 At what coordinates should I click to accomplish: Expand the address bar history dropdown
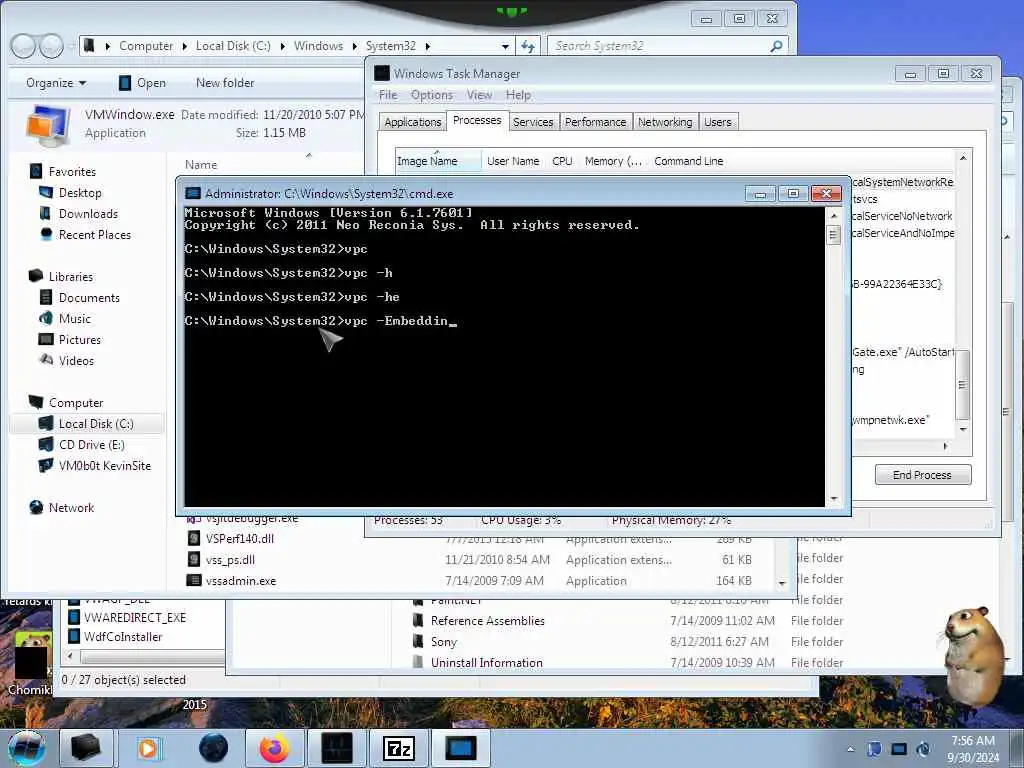pyautogui.click(x=505, y=46)
